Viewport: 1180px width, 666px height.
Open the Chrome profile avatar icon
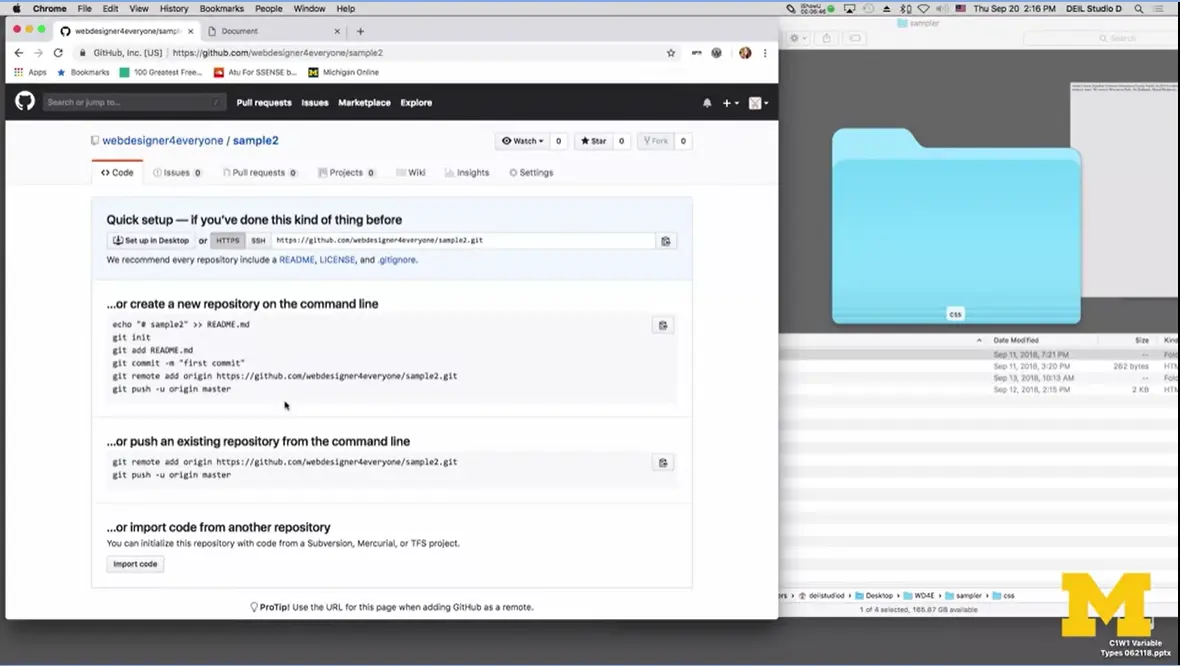coord(745,52)
